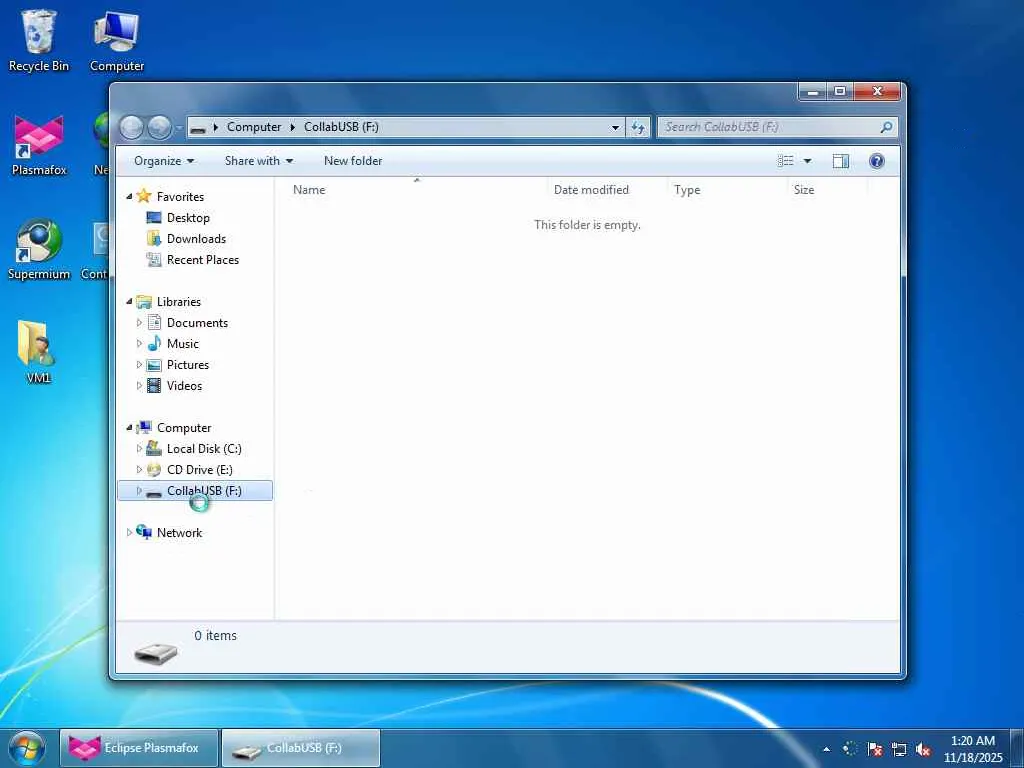The image size is (1024, 768).
Task: Open the Action Center flag tray icon
Action: tap(874, 749)
